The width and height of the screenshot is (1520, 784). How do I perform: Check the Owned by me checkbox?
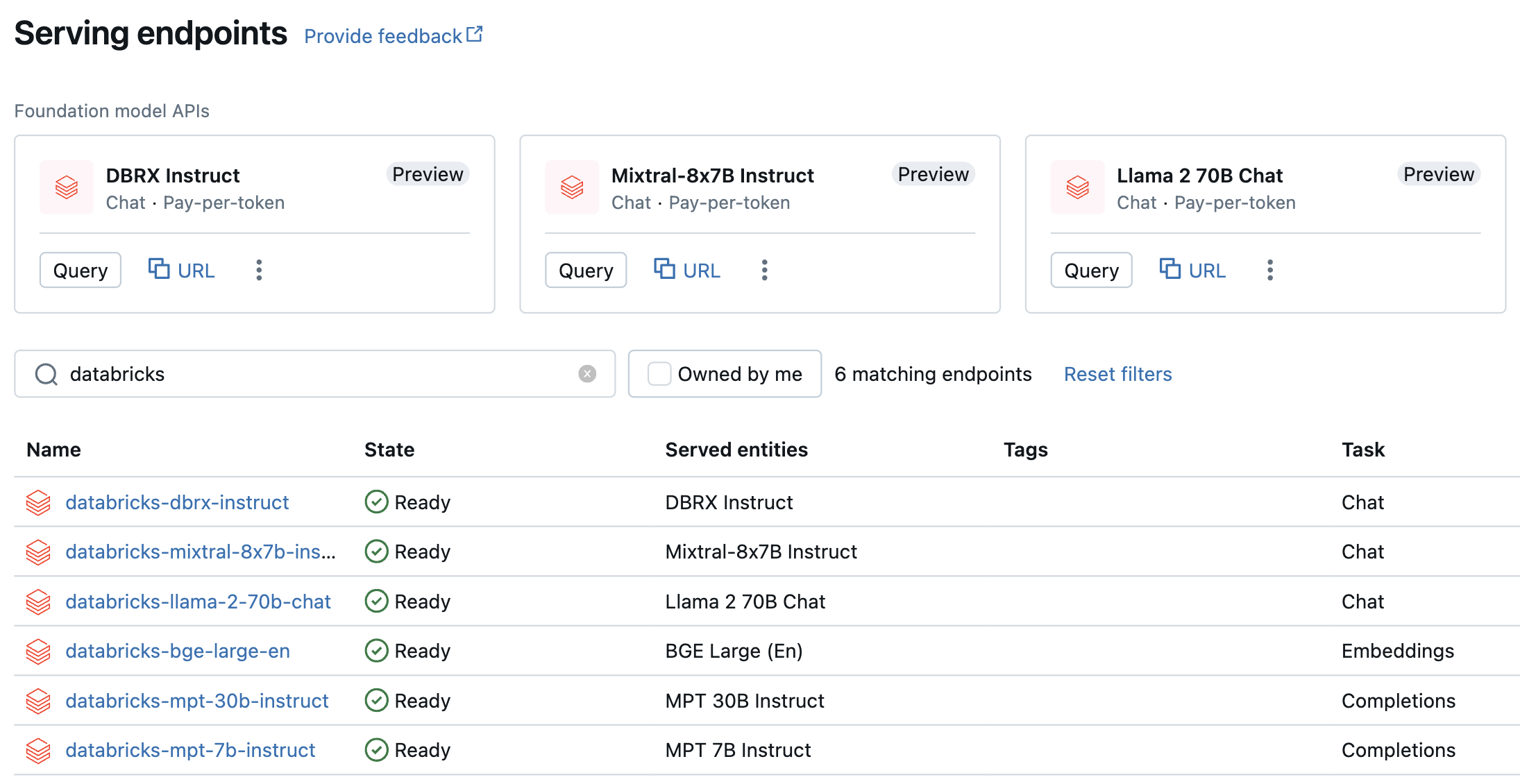click(x=659, y=374)
